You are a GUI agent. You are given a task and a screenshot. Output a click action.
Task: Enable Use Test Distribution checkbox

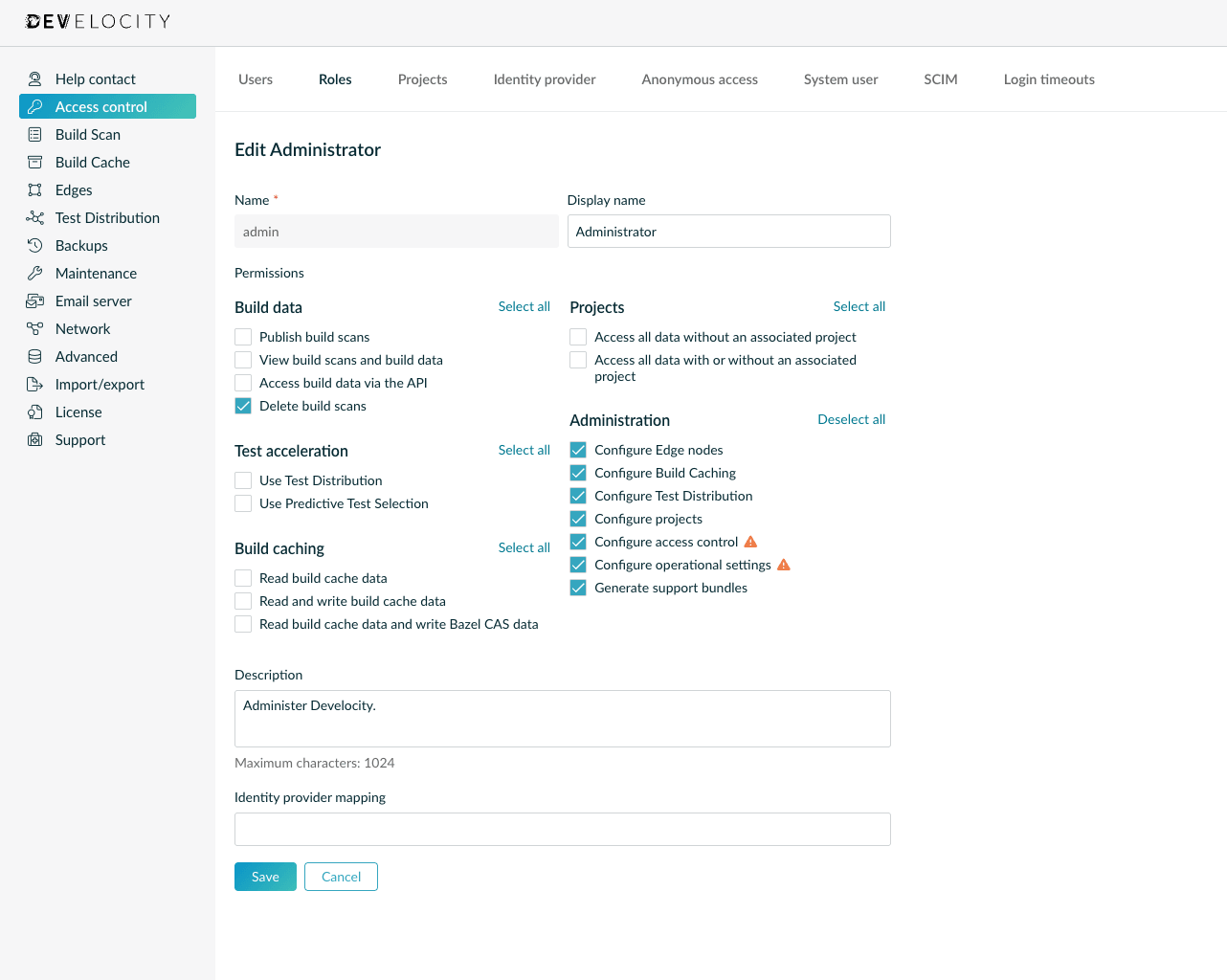[243, 480]
